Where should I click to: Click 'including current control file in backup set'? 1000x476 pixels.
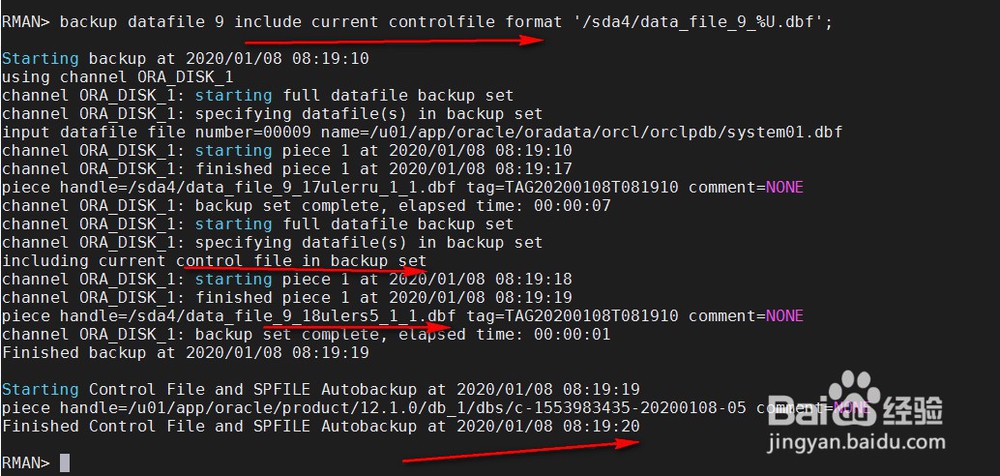point(214,261)
